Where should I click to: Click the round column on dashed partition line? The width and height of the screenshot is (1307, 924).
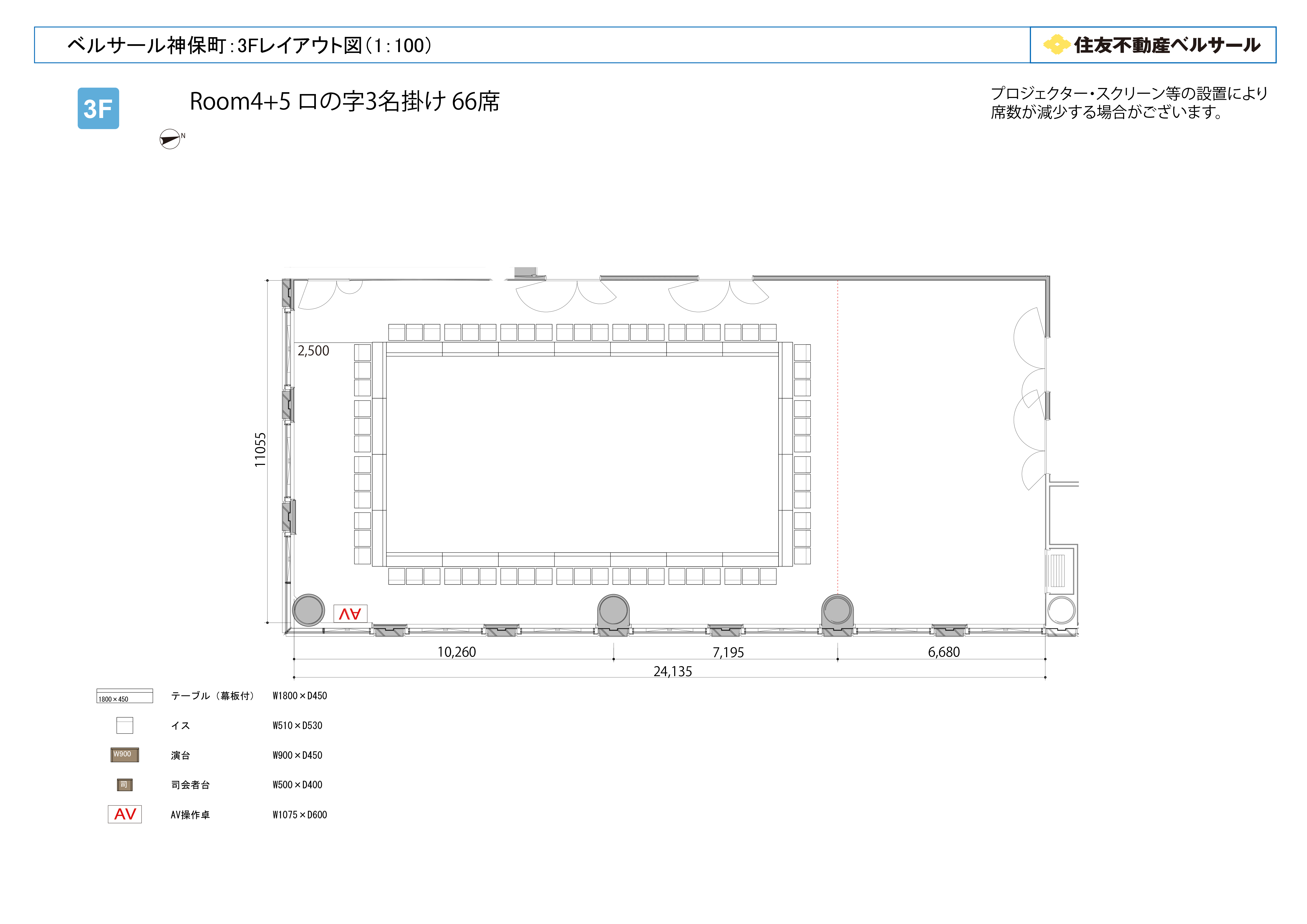(837, 611)
